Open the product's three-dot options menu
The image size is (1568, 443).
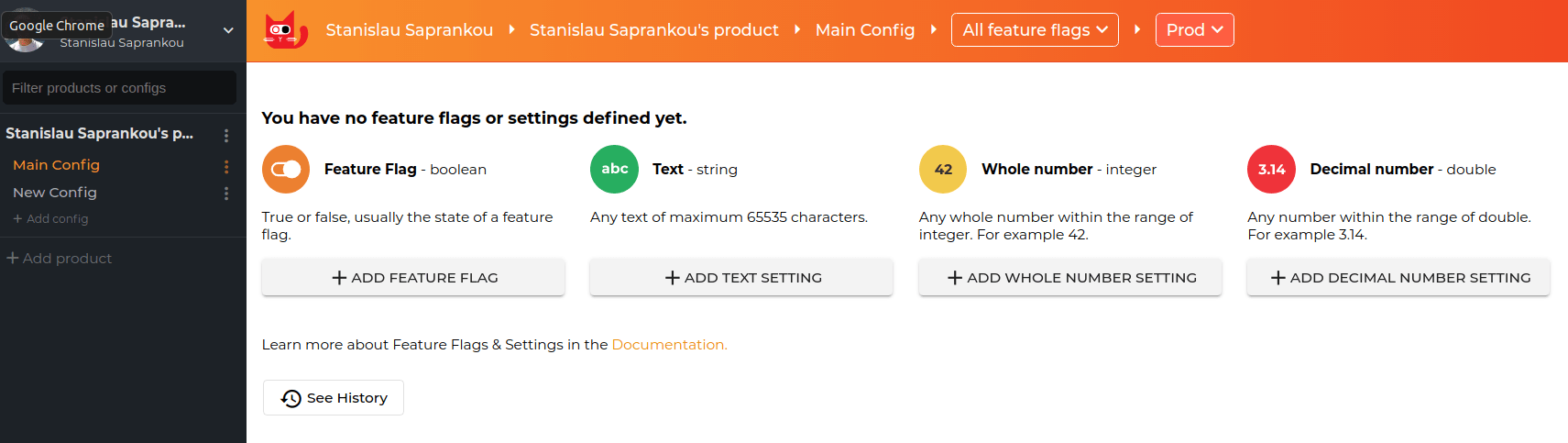click(226, 135)
